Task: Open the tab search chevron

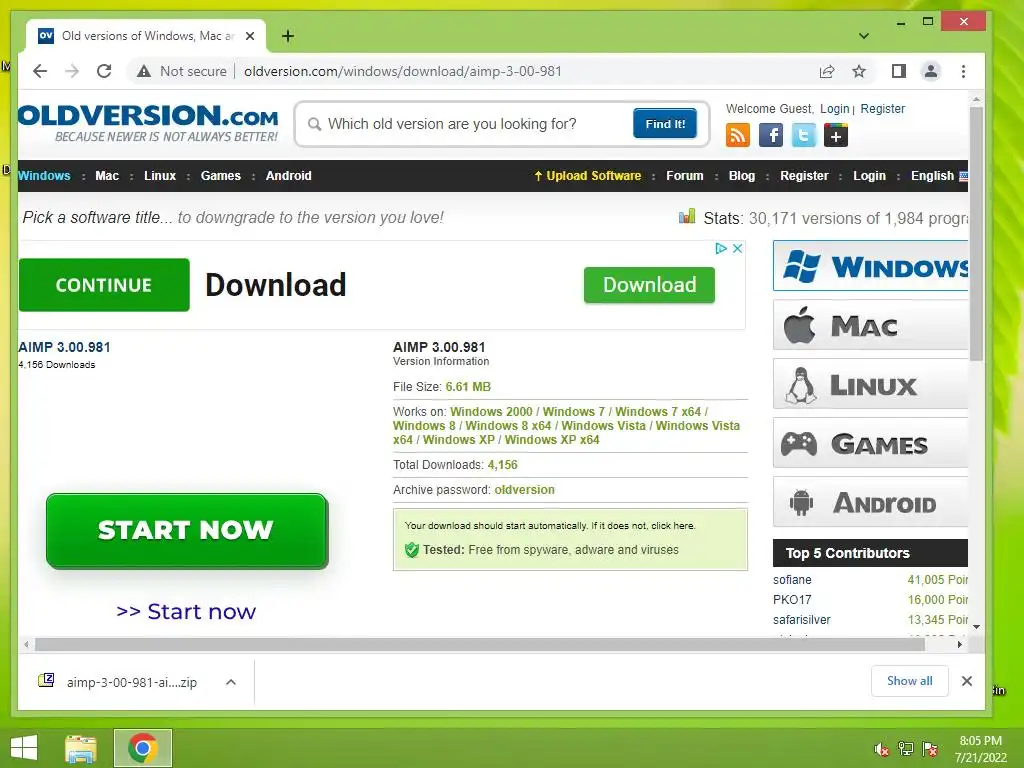Action: pos(863,36)
